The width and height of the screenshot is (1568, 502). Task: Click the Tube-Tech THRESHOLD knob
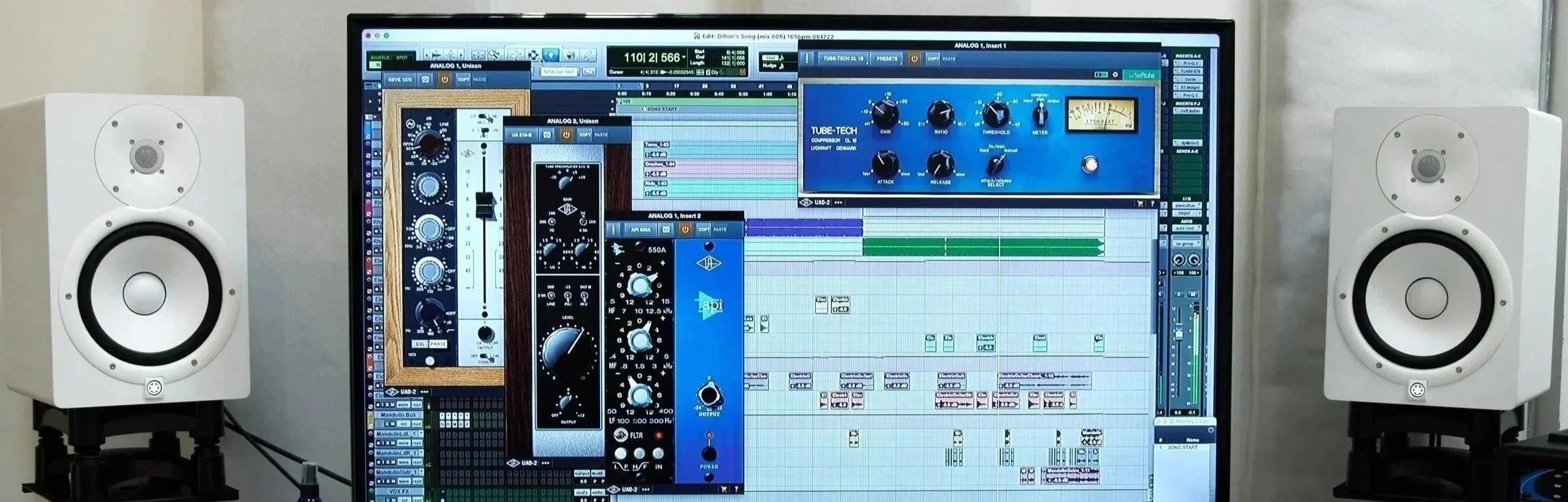click(996, 114)
